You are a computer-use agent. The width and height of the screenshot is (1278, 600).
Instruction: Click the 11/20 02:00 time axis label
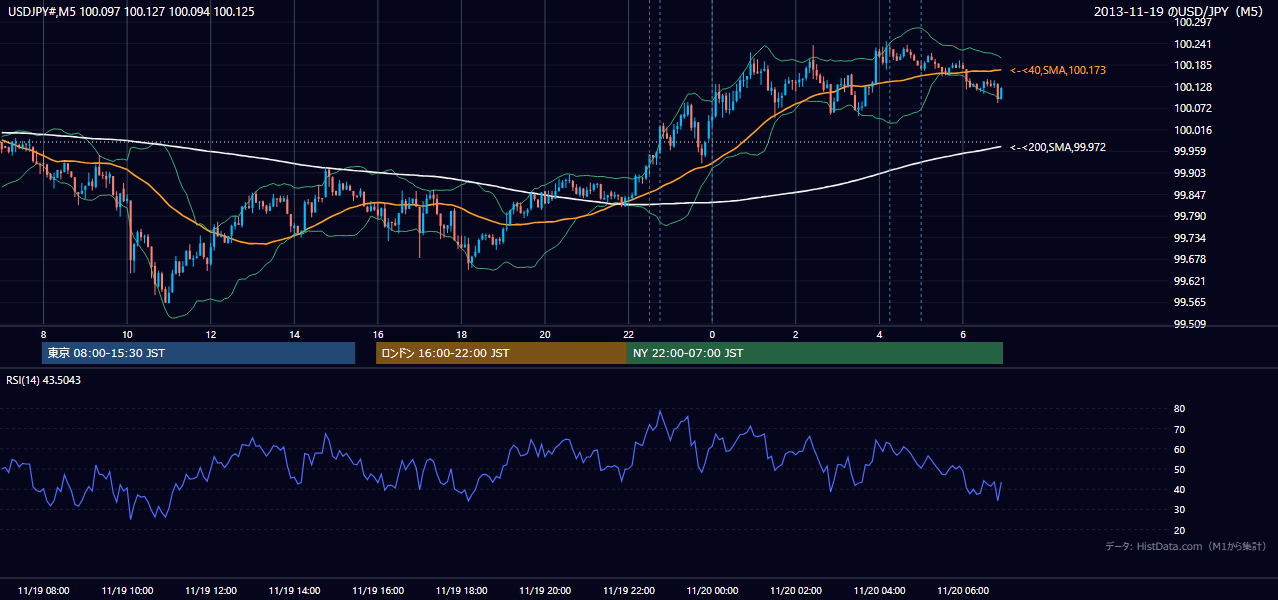coord(796,591)
